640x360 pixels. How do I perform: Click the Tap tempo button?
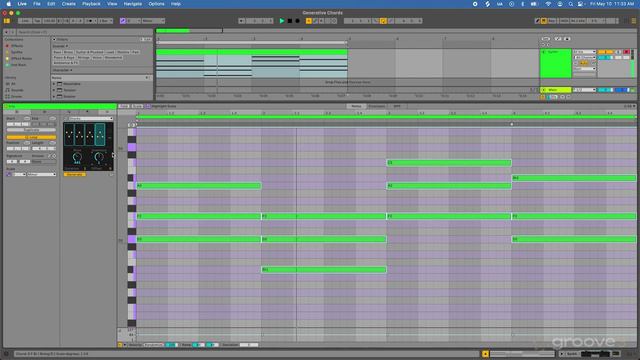pyautogui.click(x=37, y=21)
